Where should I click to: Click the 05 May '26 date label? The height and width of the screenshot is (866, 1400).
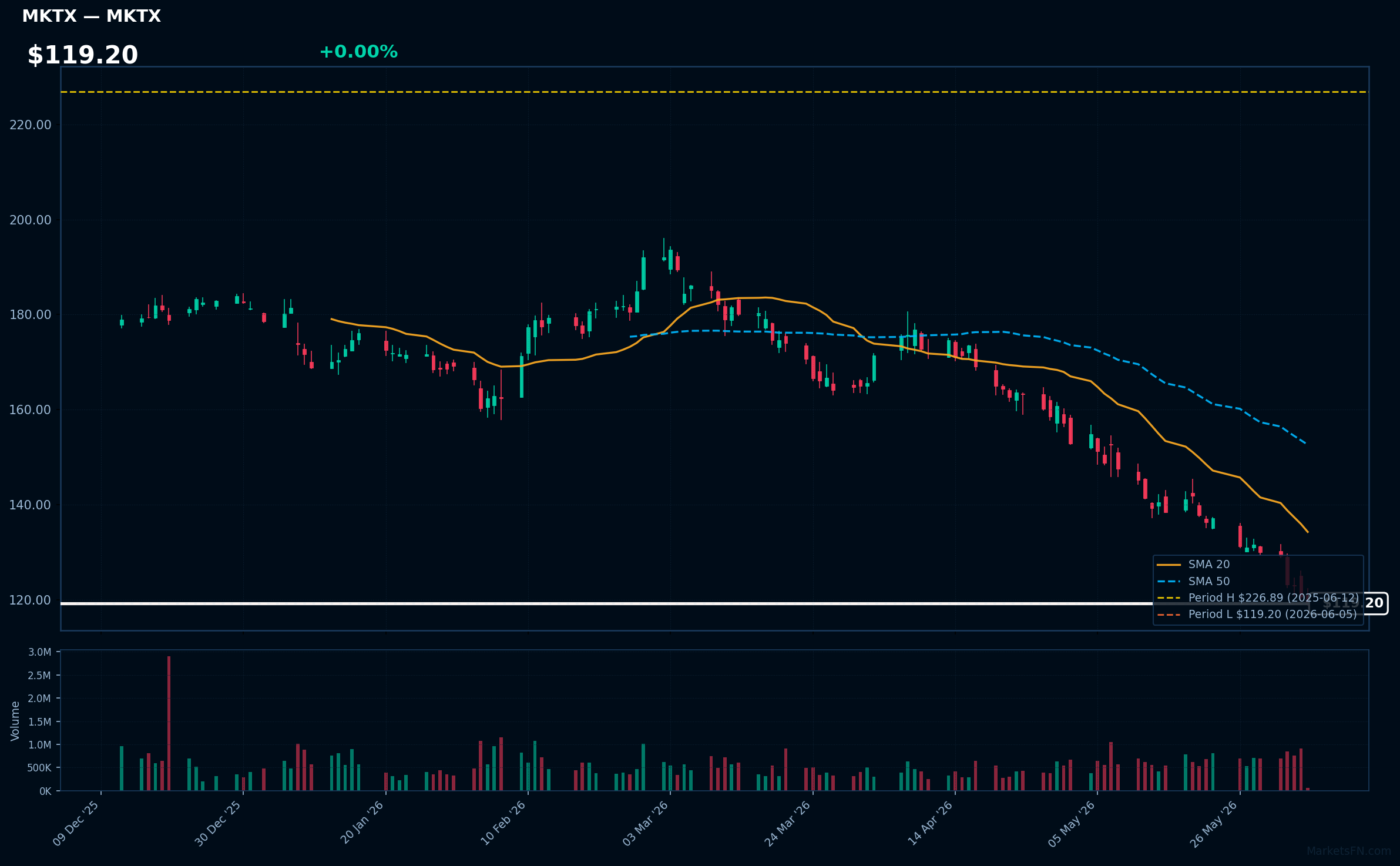tap(1072, 823)
